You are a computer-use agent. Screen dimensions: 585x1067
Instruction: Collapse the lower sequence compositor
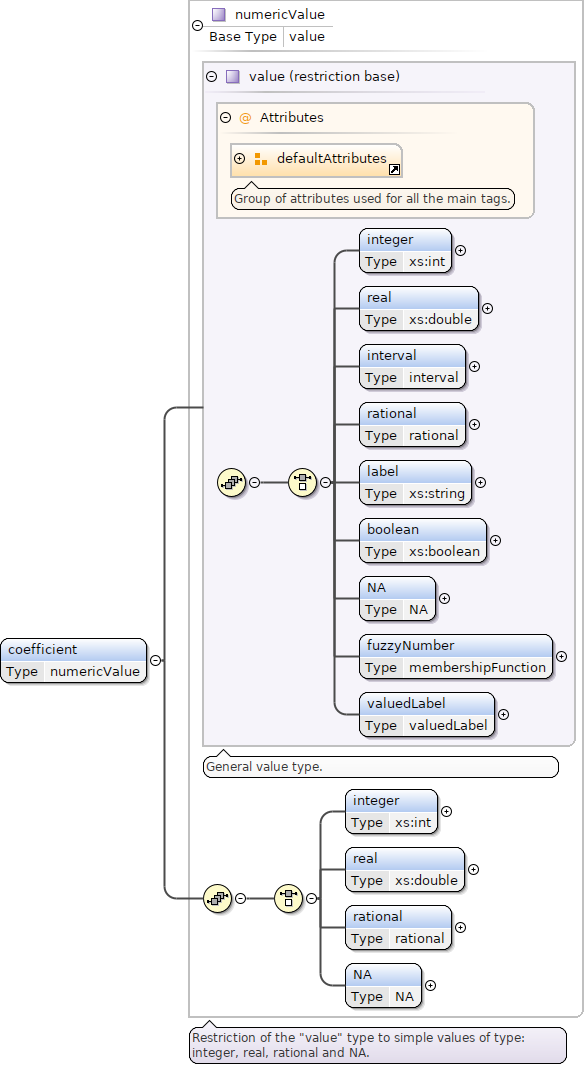click(x=240, y=898)
